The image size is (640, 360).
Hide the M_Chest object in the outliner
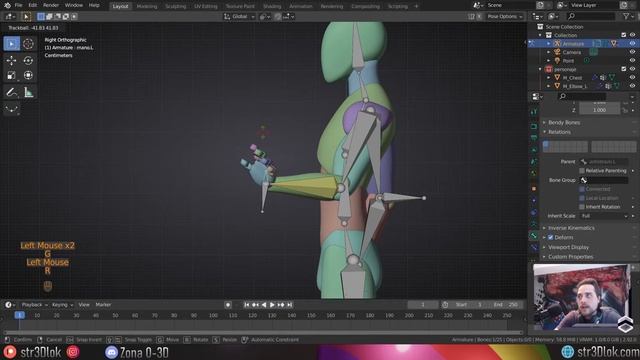[632, 78]
